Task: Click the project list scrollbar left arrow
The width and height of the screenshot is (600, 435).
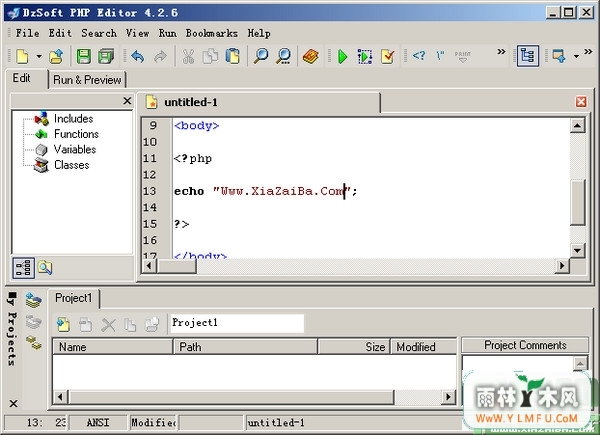Action: 60,397
